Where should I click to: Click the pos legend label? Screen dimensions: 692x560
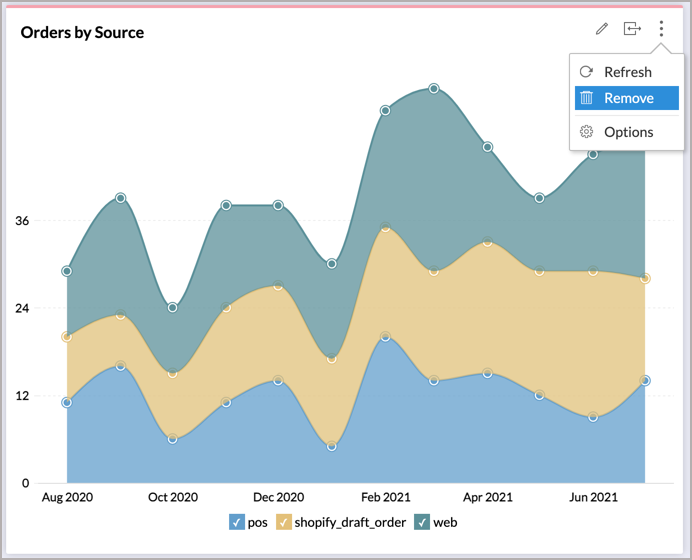click(x=257, y=522)
